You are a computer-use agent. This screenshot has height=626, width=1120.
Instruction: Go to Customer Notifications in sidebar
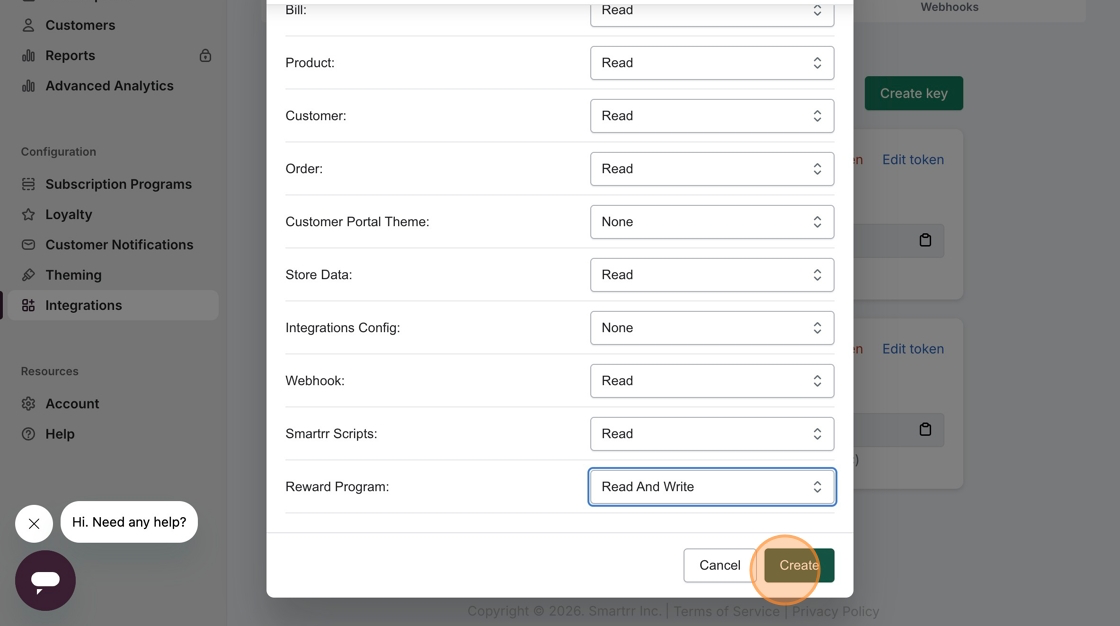119,245
